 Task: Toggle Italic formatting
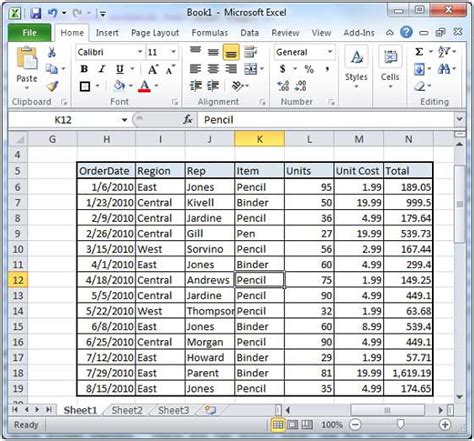tap(102, 69)
